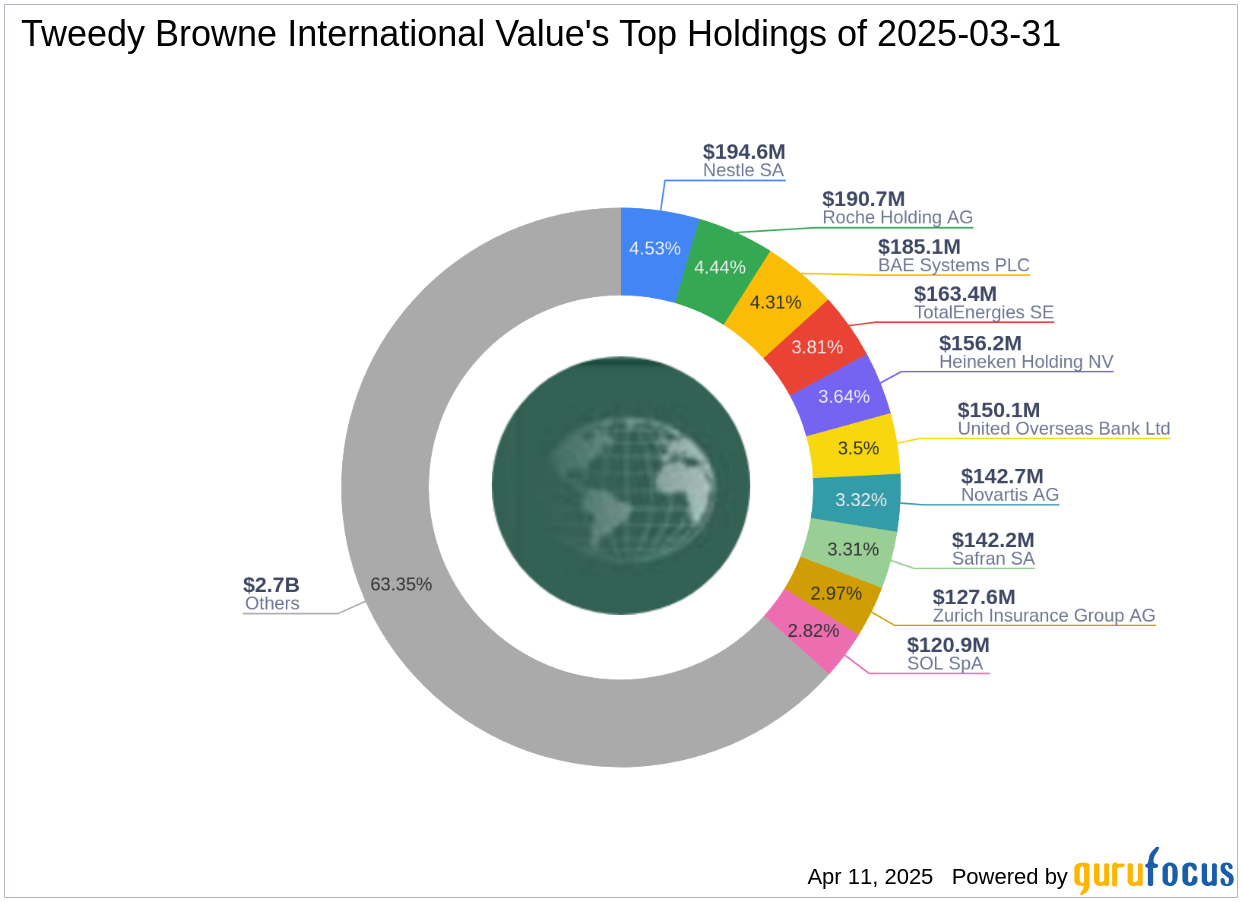Click the $190.7M value
The height and width of the screenshot is (902, 1242).
pos(862,199)
